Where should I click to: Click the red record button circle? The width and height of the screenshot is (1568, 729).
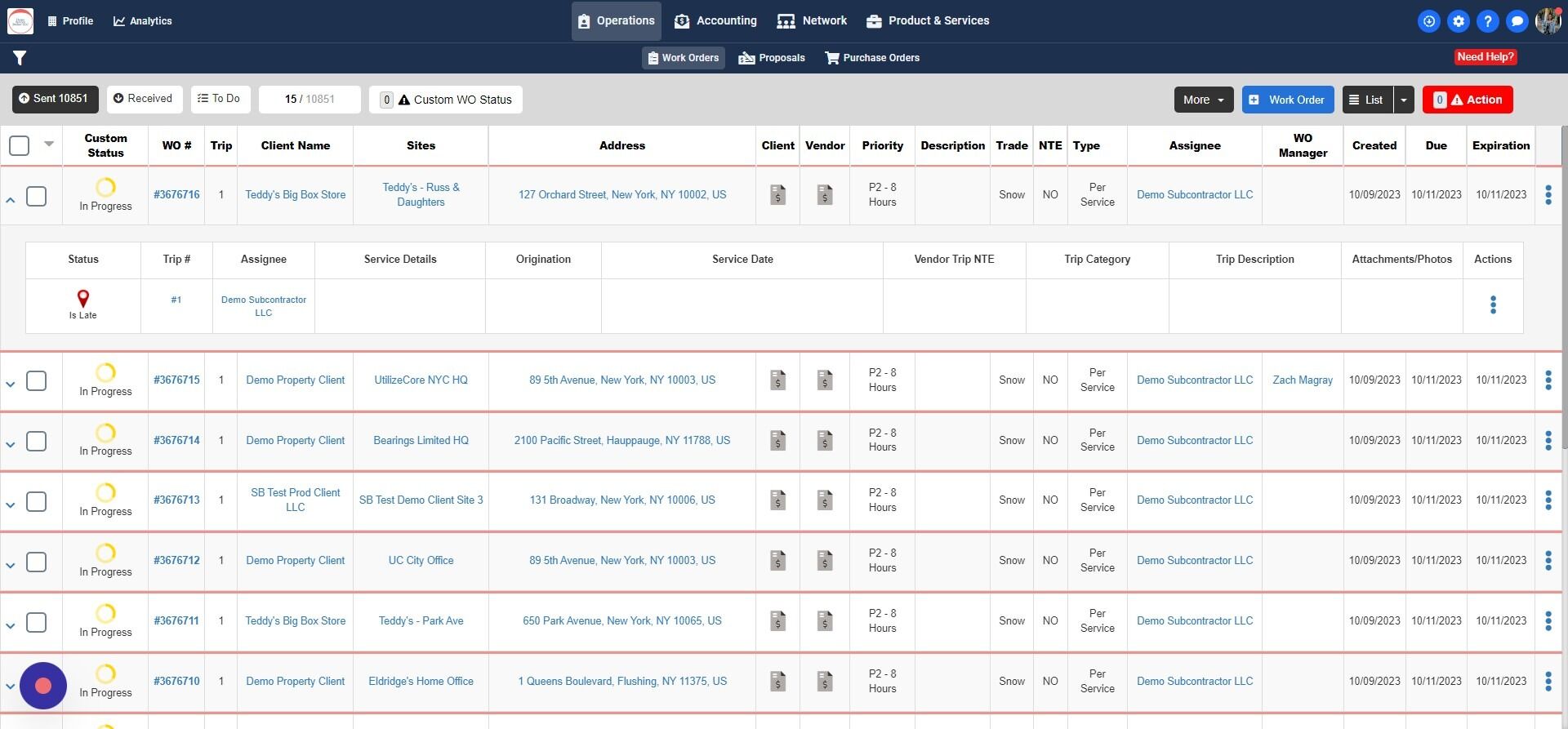pyautogui.click(x=43, y=686)
